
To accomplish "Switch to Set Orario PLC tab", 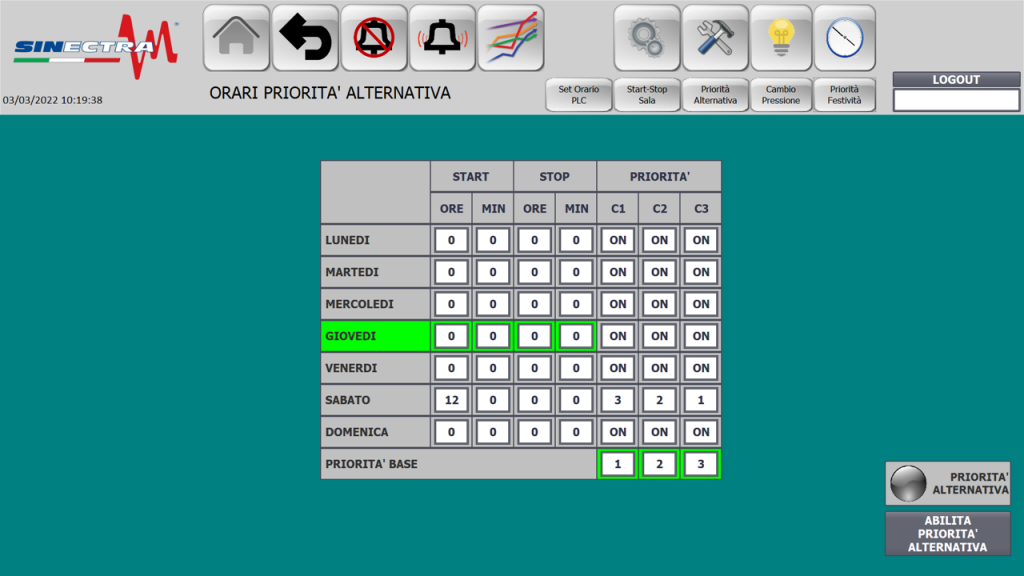I will tap(579, 95).
